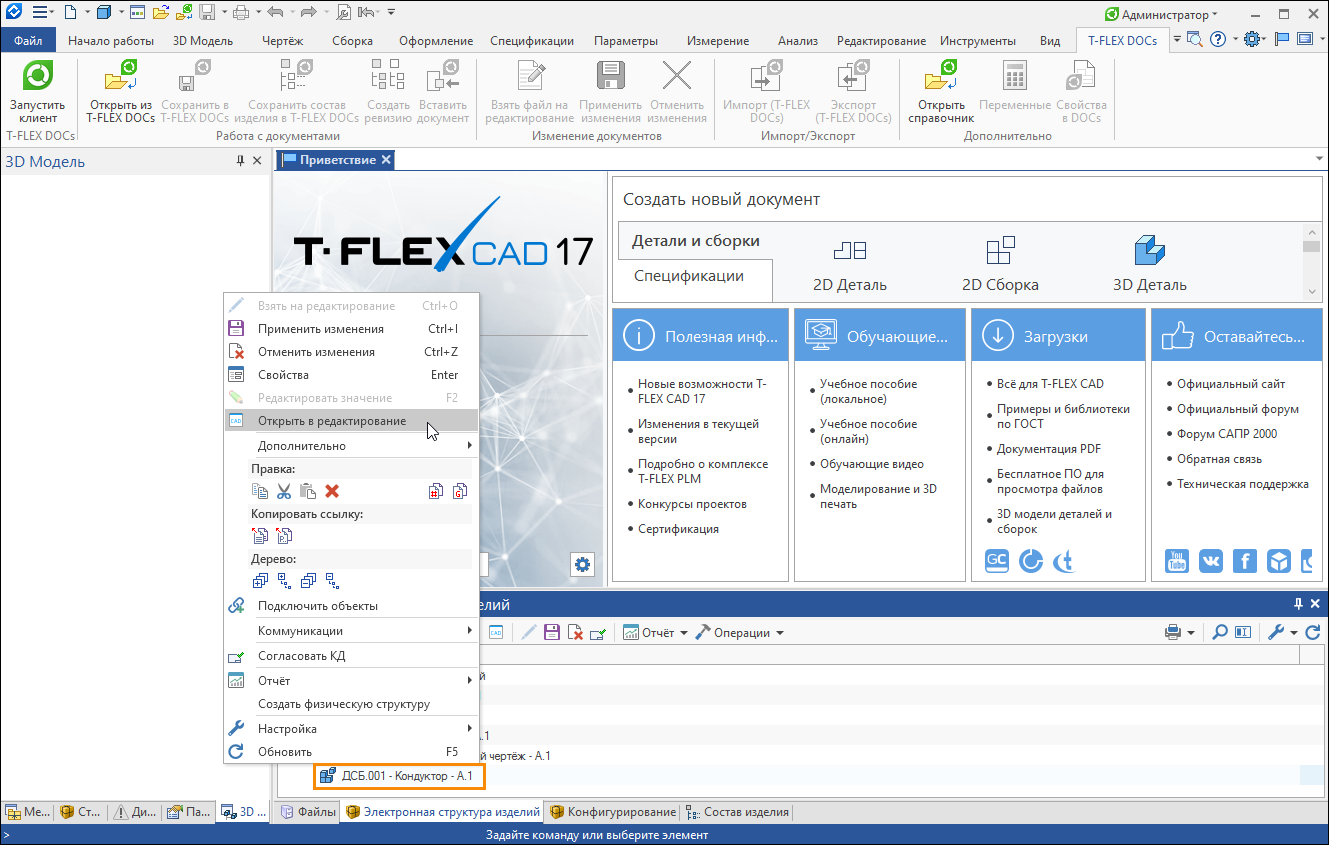This screenshot has width=1329, height=845.
Task: Open the Обучающие видео link
Action: pos(872,464)
